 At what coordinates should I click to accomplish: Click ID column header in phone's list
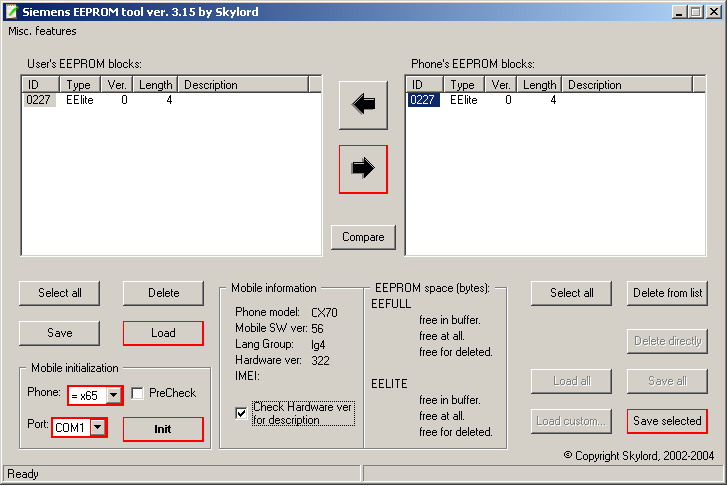tap(425, 85)
